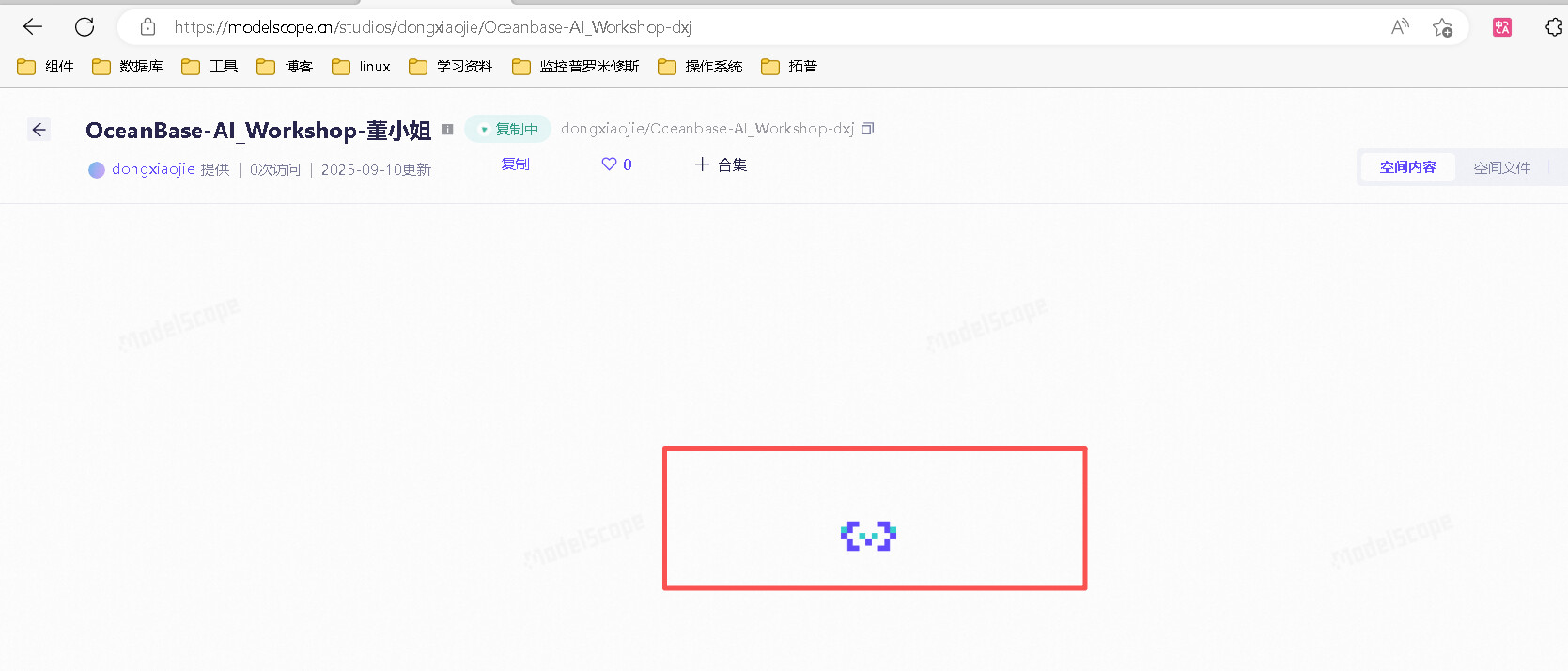
Task: Click the 复制 button
Action: click(x=516, y=164)
